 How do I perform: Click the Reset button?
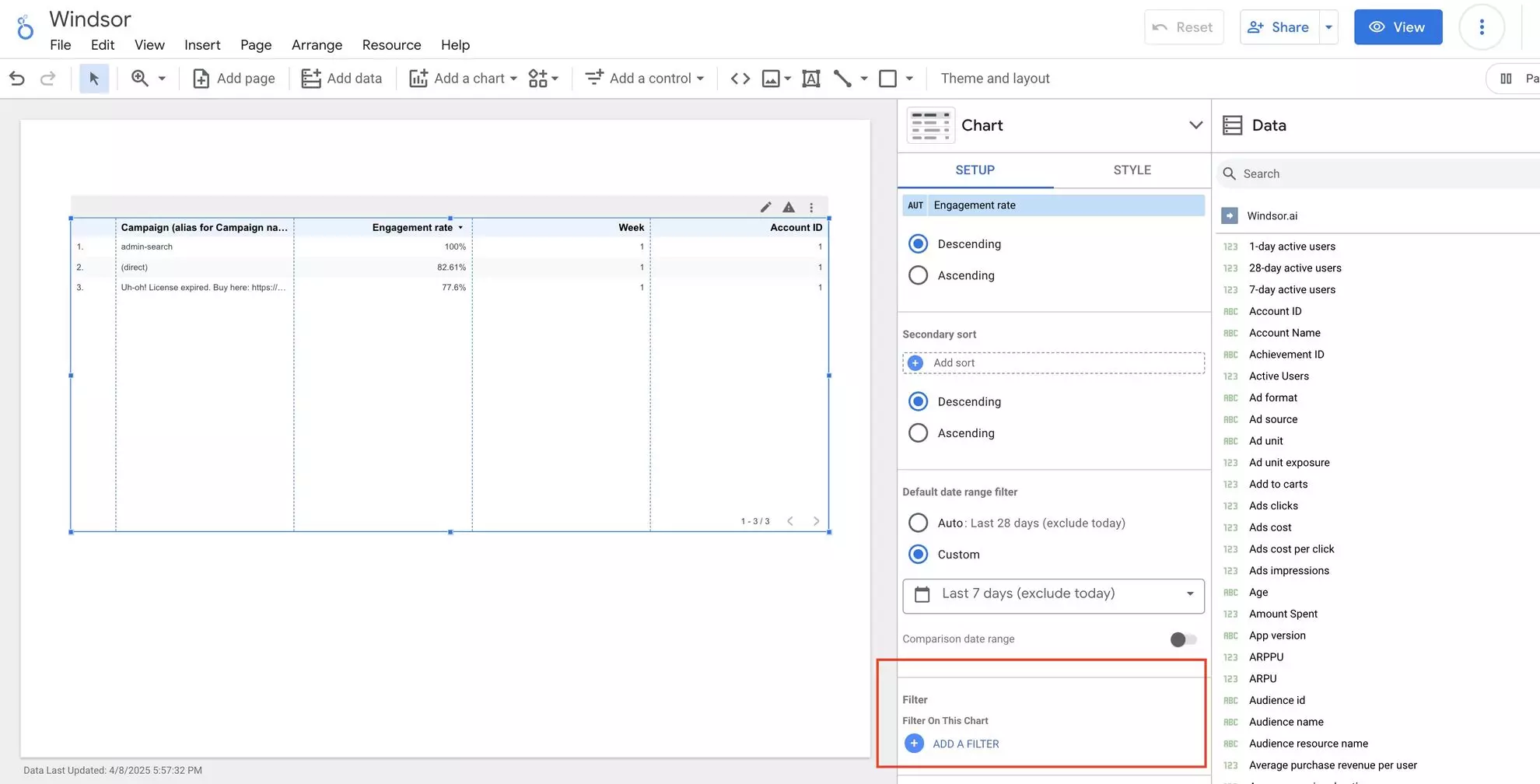[1184, 27]
